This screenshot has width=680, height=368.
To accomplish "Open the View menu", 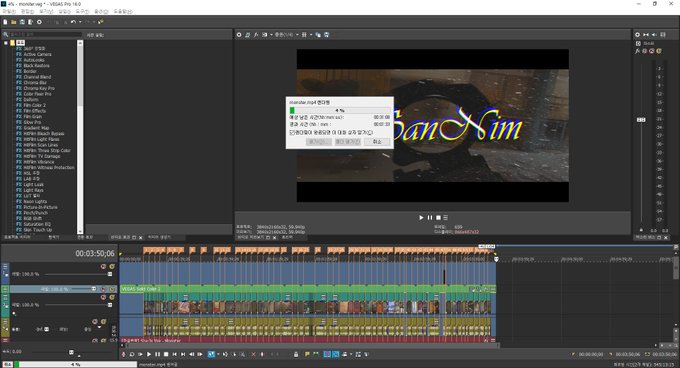I will coord(46,12).
